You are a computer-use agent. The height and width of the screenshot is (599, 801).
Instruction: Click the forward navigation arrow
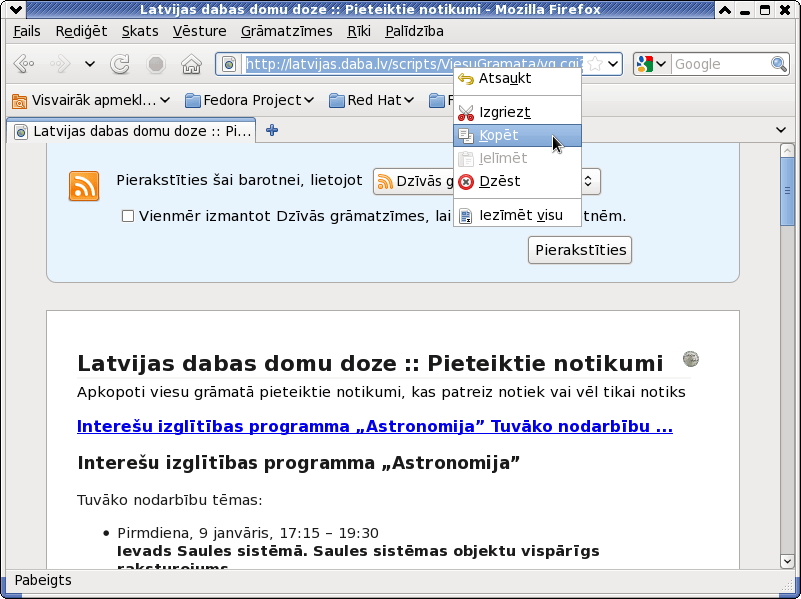pyautogui.click(x=60, y=64)
